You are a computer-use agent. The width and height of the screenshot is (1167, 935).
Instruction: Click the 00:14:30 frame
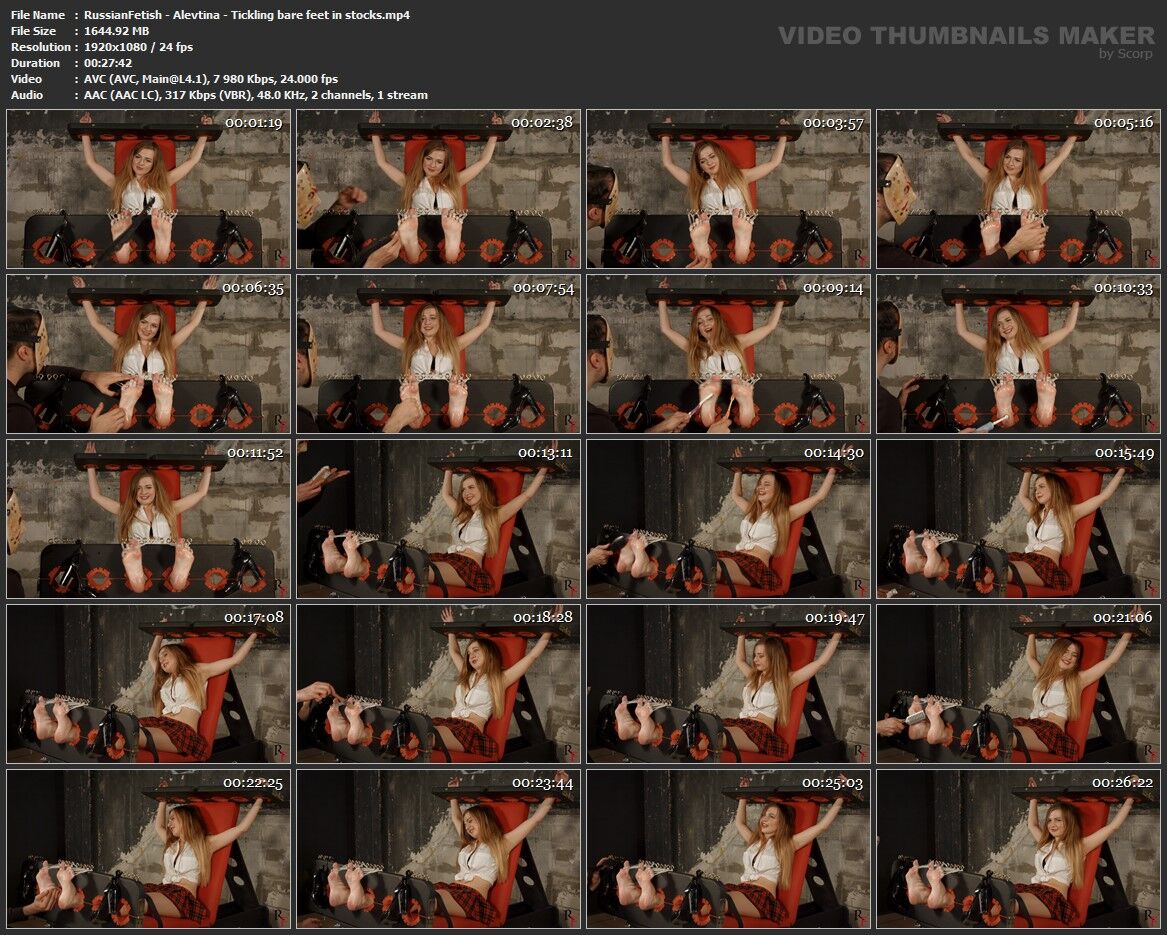(x=728, y=519)
